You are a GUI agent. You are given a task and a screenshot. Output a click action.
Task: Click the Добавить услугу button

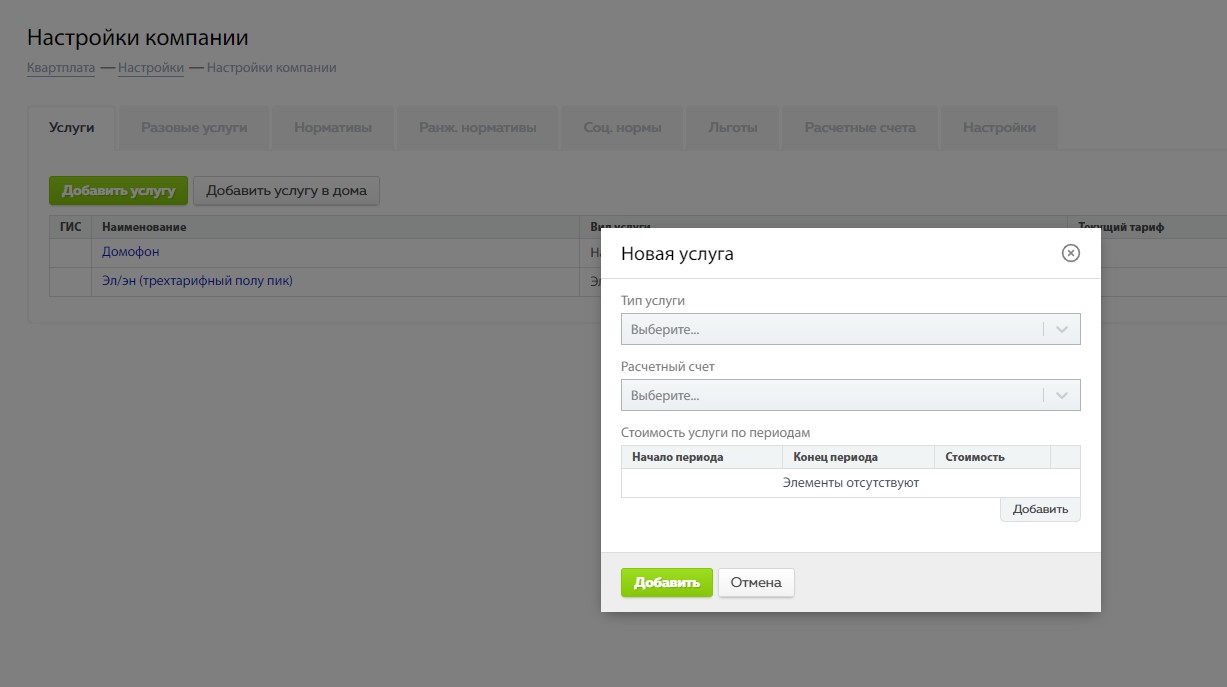[118, 190]
